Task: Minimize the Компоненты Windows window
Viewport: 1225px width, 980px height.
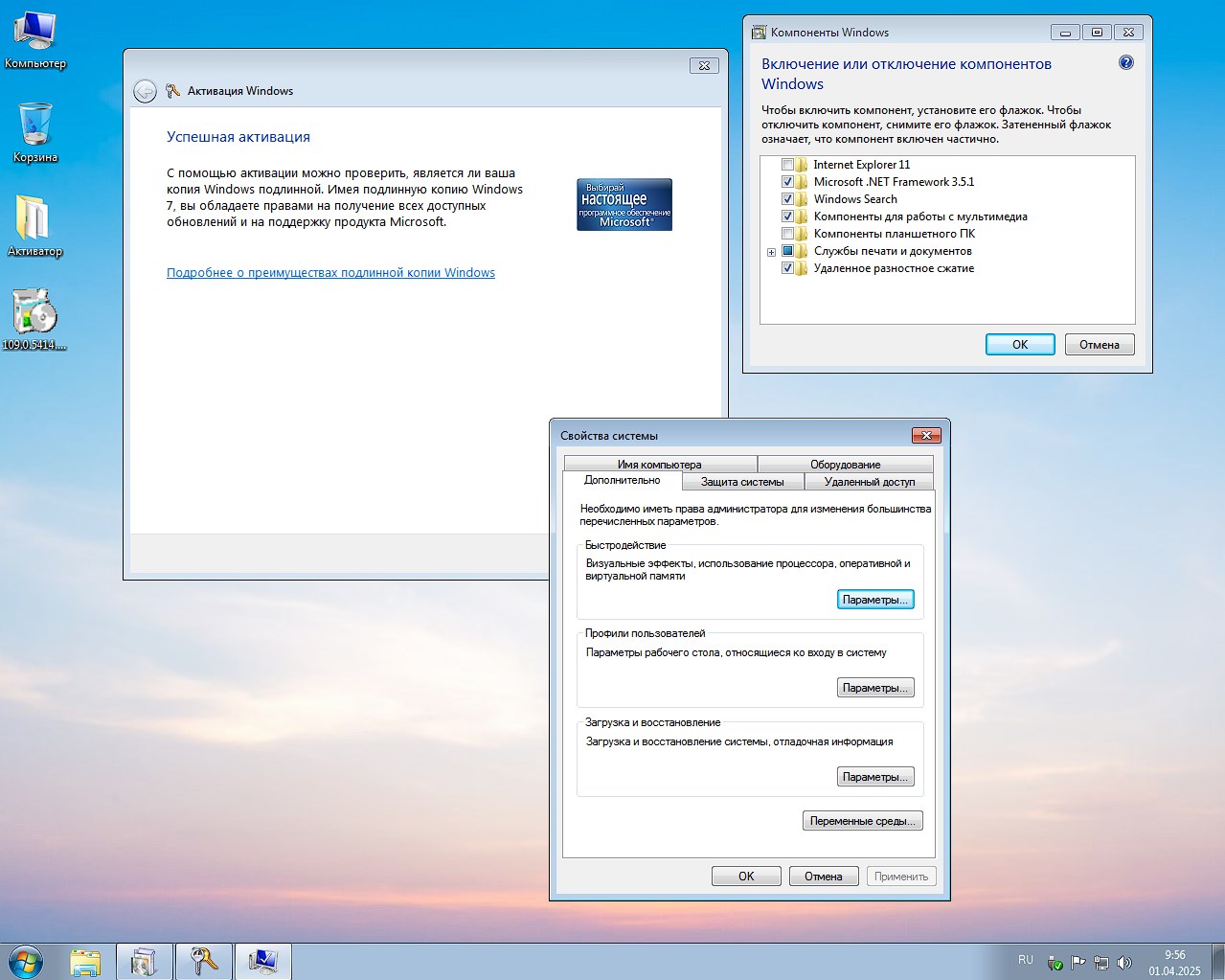Action: (1065, 33)
